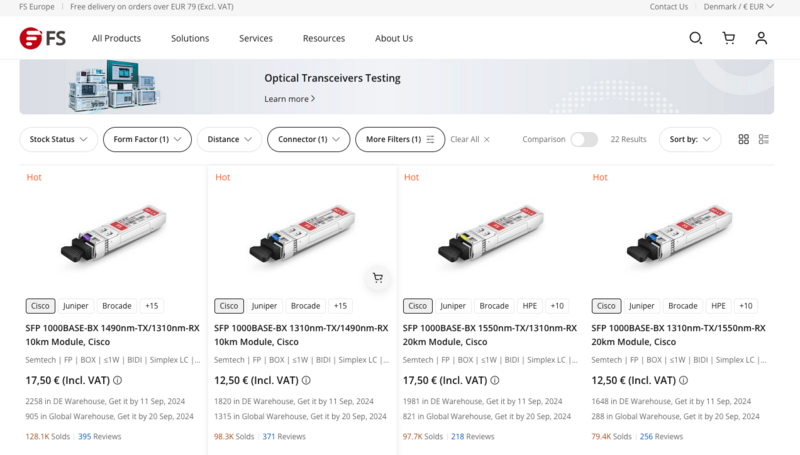Open the shopping cart icon in header
Viewport: 800px width, 455px height.
click(x=729, y=38)
